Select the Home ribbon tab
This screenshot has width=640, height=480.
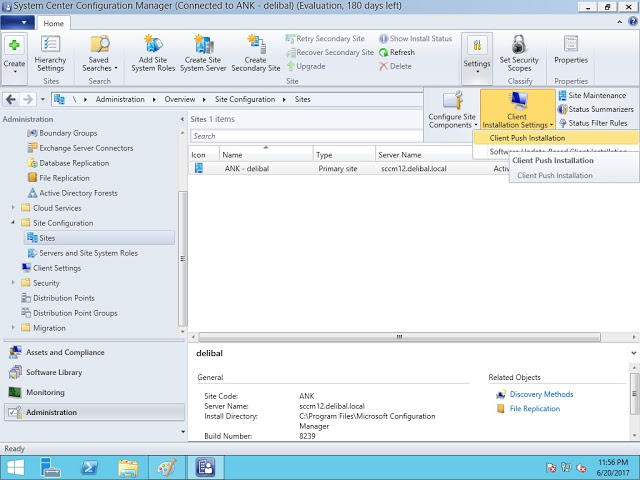click(x=54, y=23)
